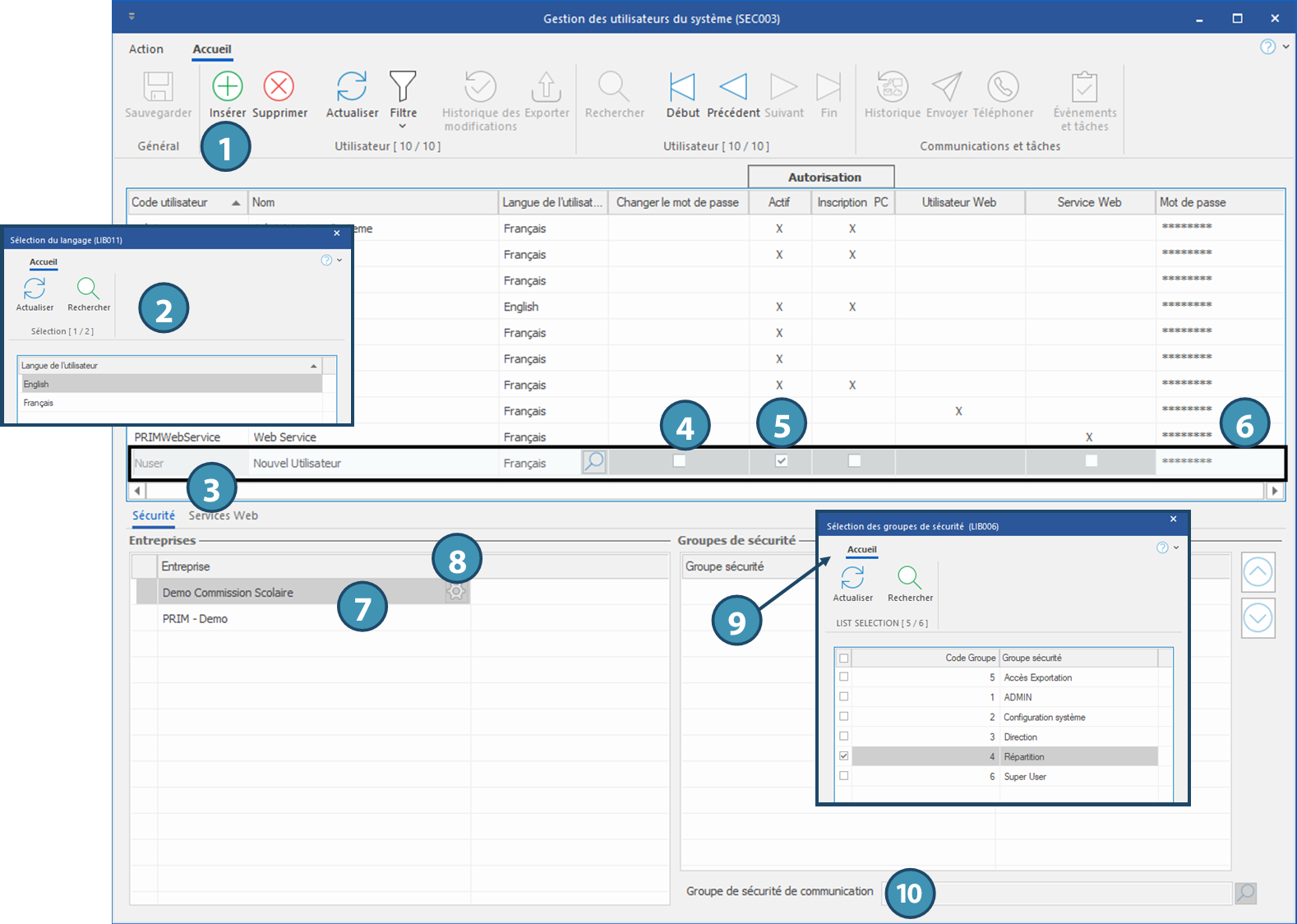Click Rechercher in security groups selection window
This screenshot has width=1297, height=924.
pyautogui.click(x=909, y=578)
